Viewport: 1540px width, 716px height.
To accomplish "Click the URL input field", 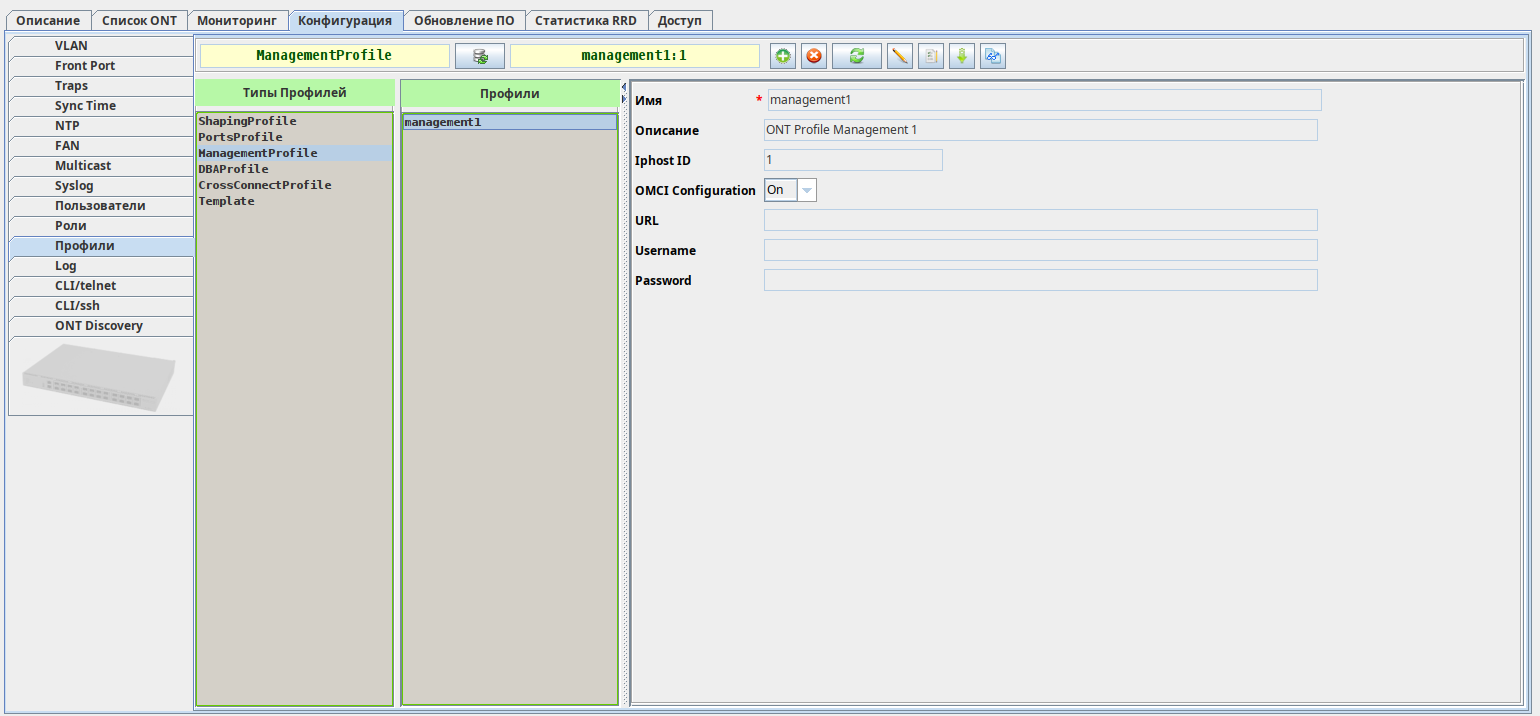I will click(1040, 220).
